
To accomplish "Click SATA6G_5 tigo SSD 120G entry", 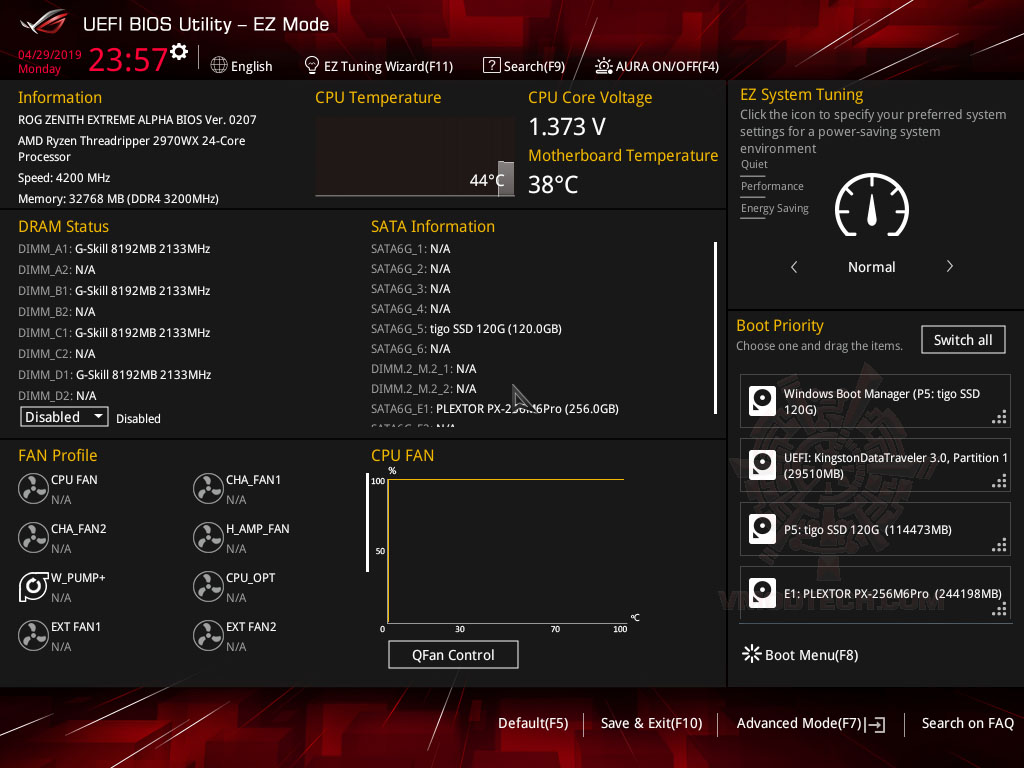I will [x=466, y=328].
